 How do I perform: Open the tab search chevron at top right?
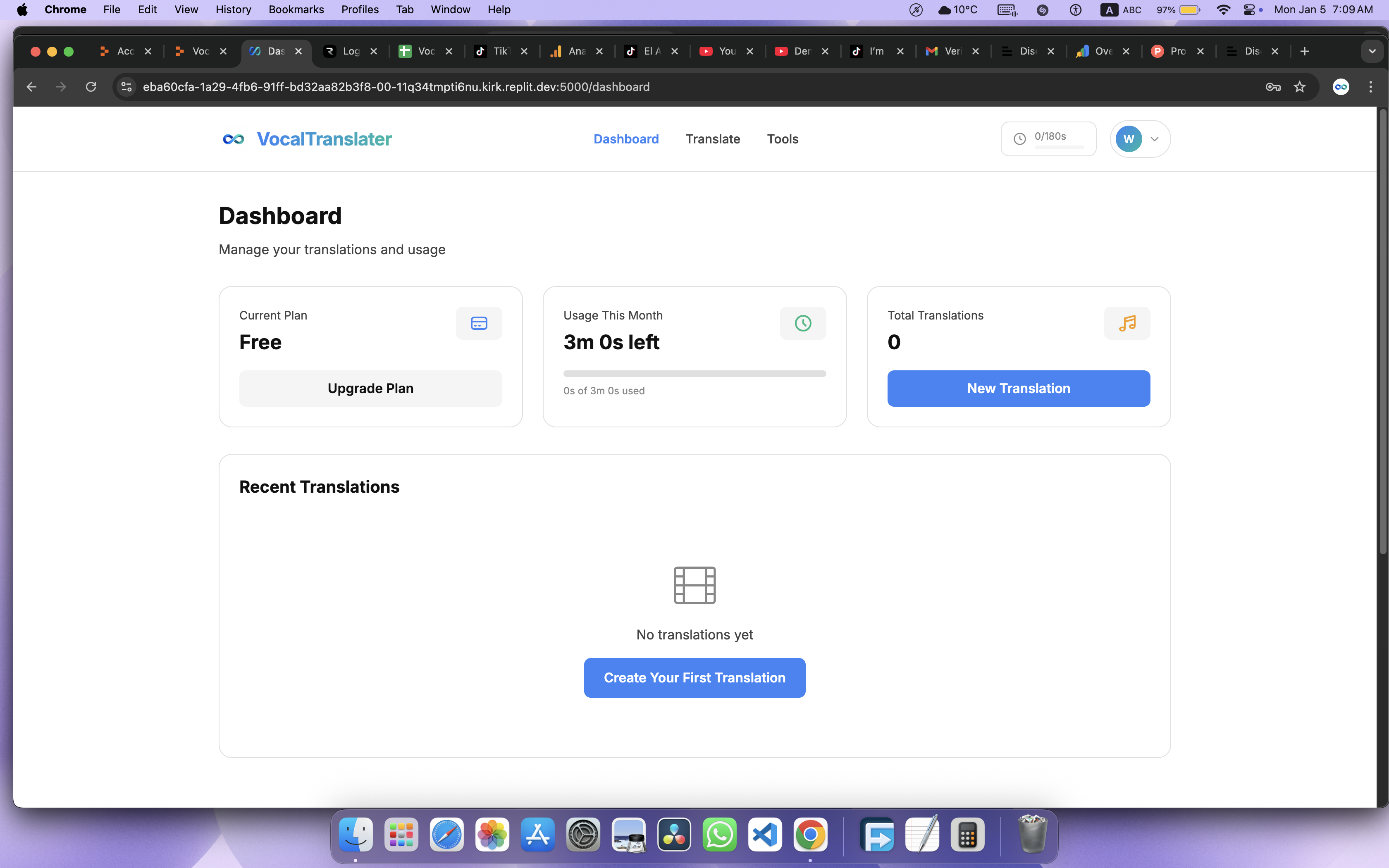tap(1372, 51)
